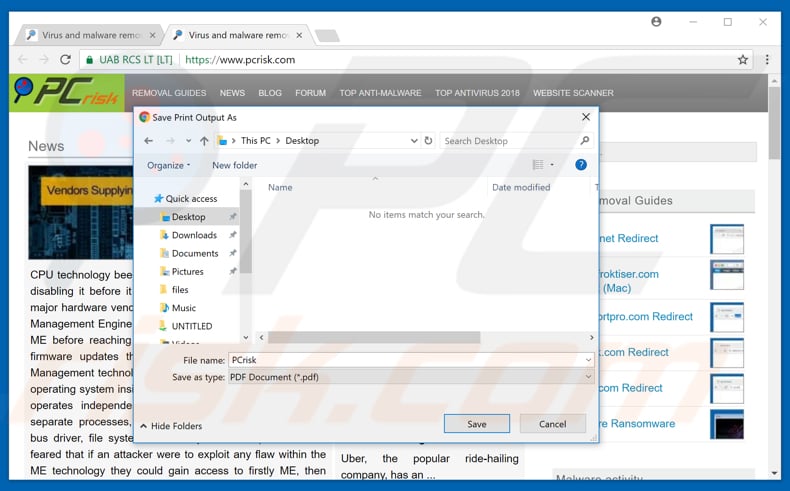Click browser back arrow
The image size is (790, 491).
pos(22,59)
